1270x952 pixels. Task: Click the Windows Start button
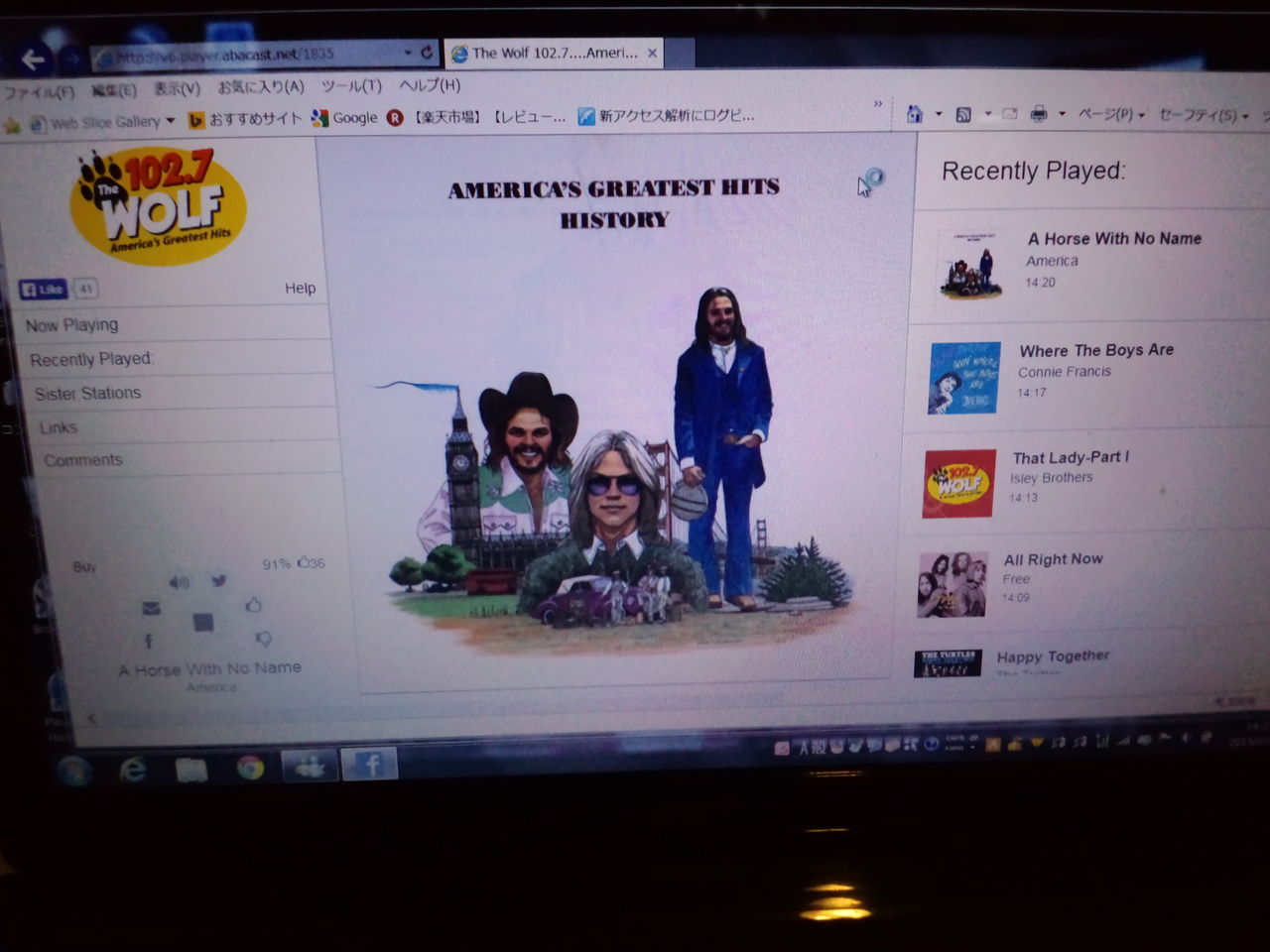coord(74,771)
